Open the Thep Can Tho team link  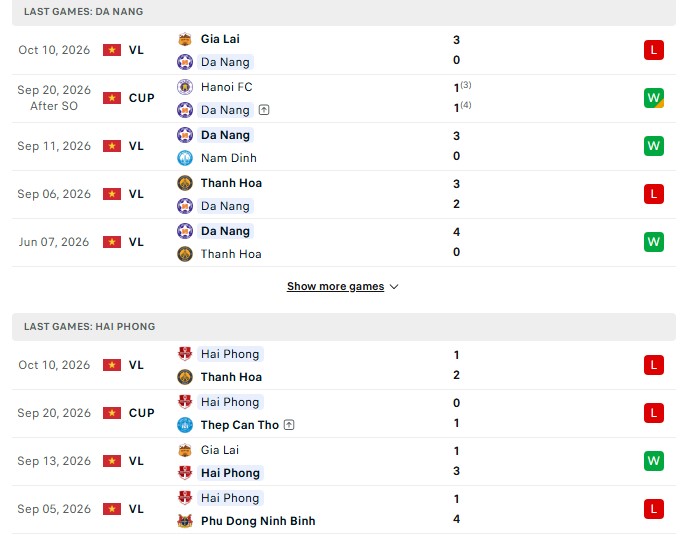point(239,425)
